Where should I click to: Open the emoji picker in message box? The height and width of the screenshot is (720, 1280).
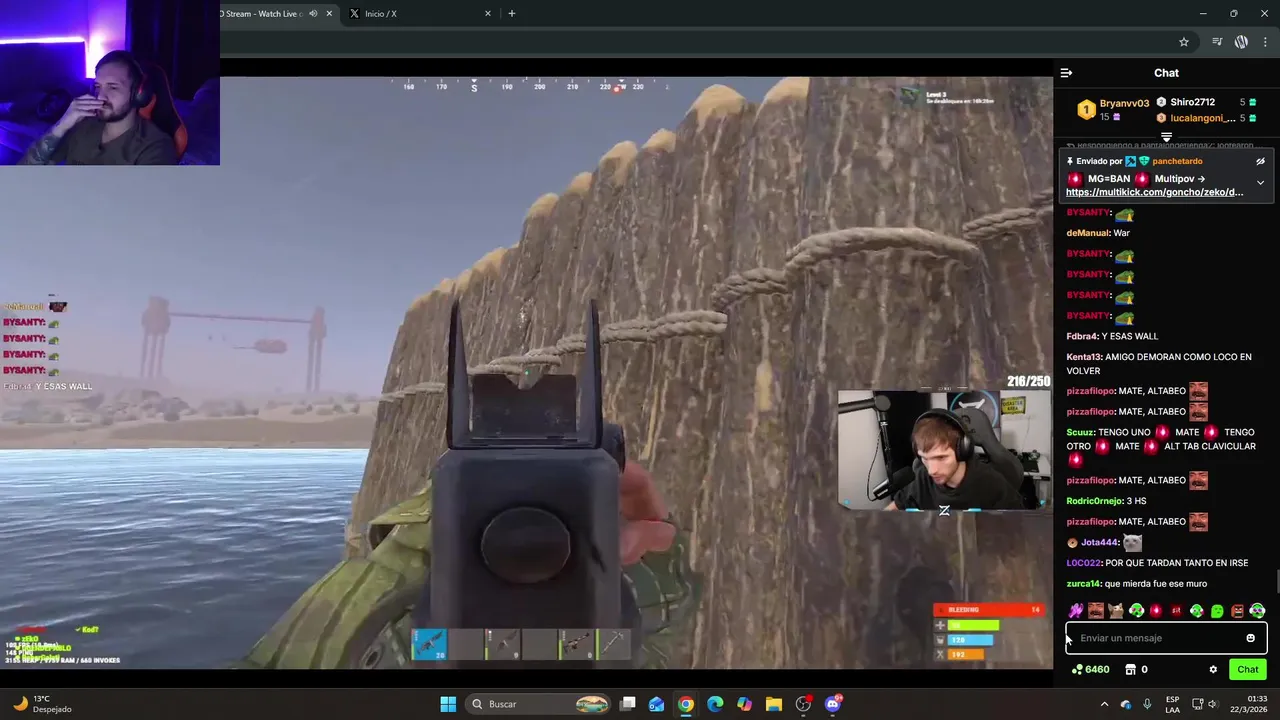pos(1250,638)
